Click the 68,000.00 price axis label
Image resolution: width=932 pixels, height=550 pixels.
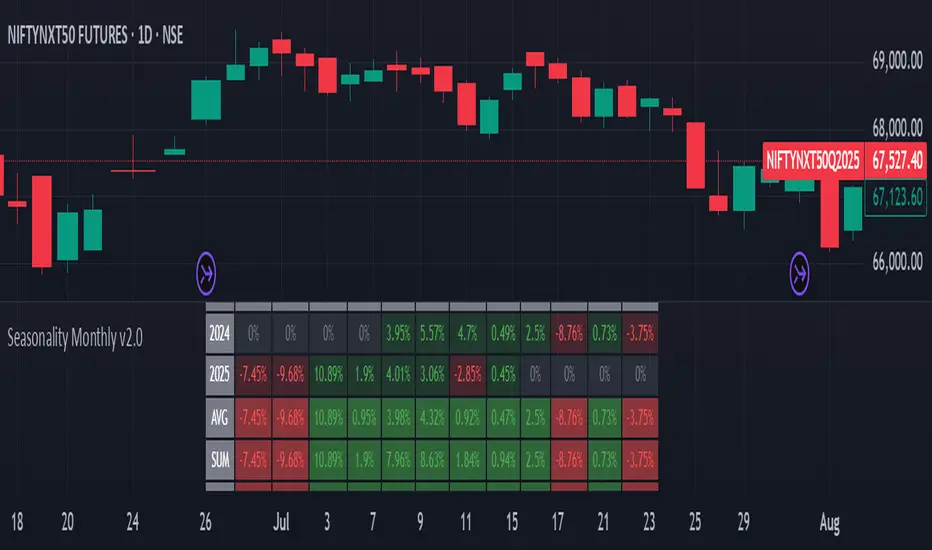click(895, 128)
